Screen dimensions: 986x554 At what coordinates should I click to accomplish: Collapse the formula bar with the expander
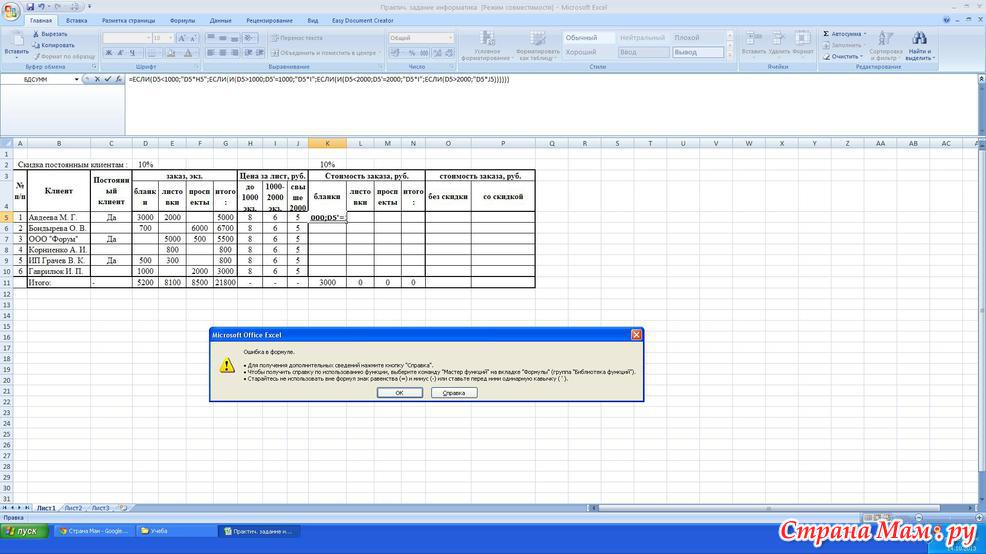(981, 79)
